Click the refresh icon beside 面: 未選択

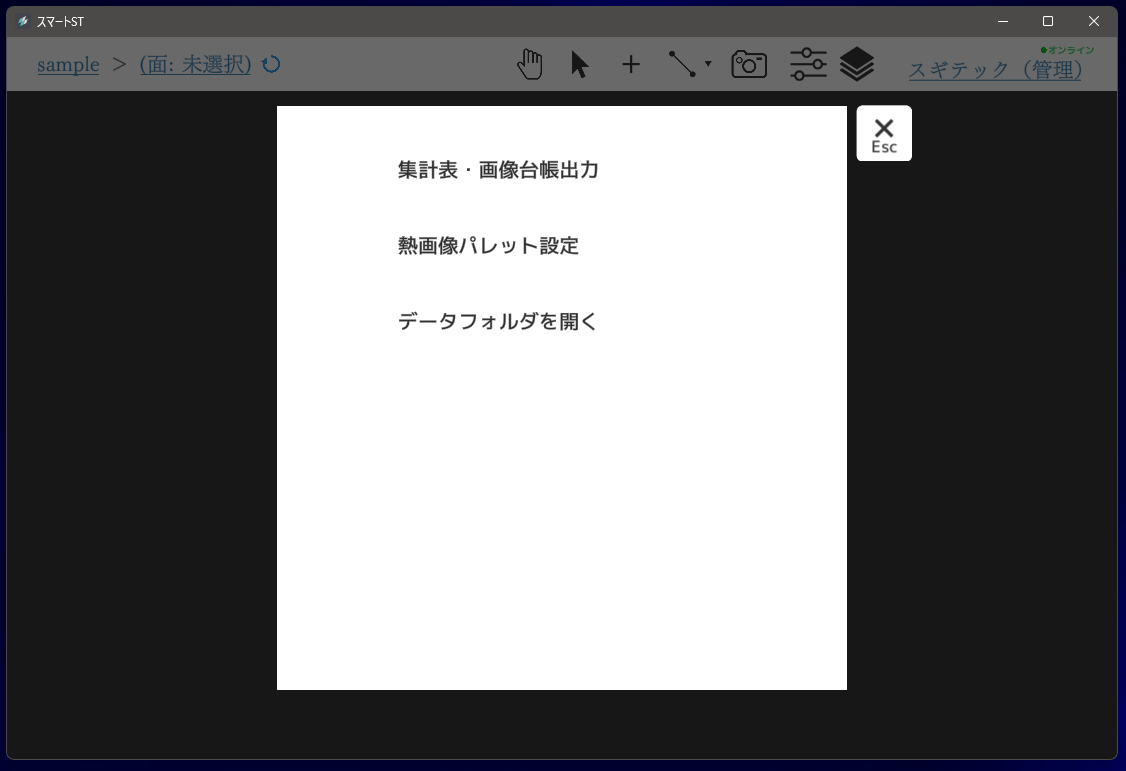pos(271,65)
